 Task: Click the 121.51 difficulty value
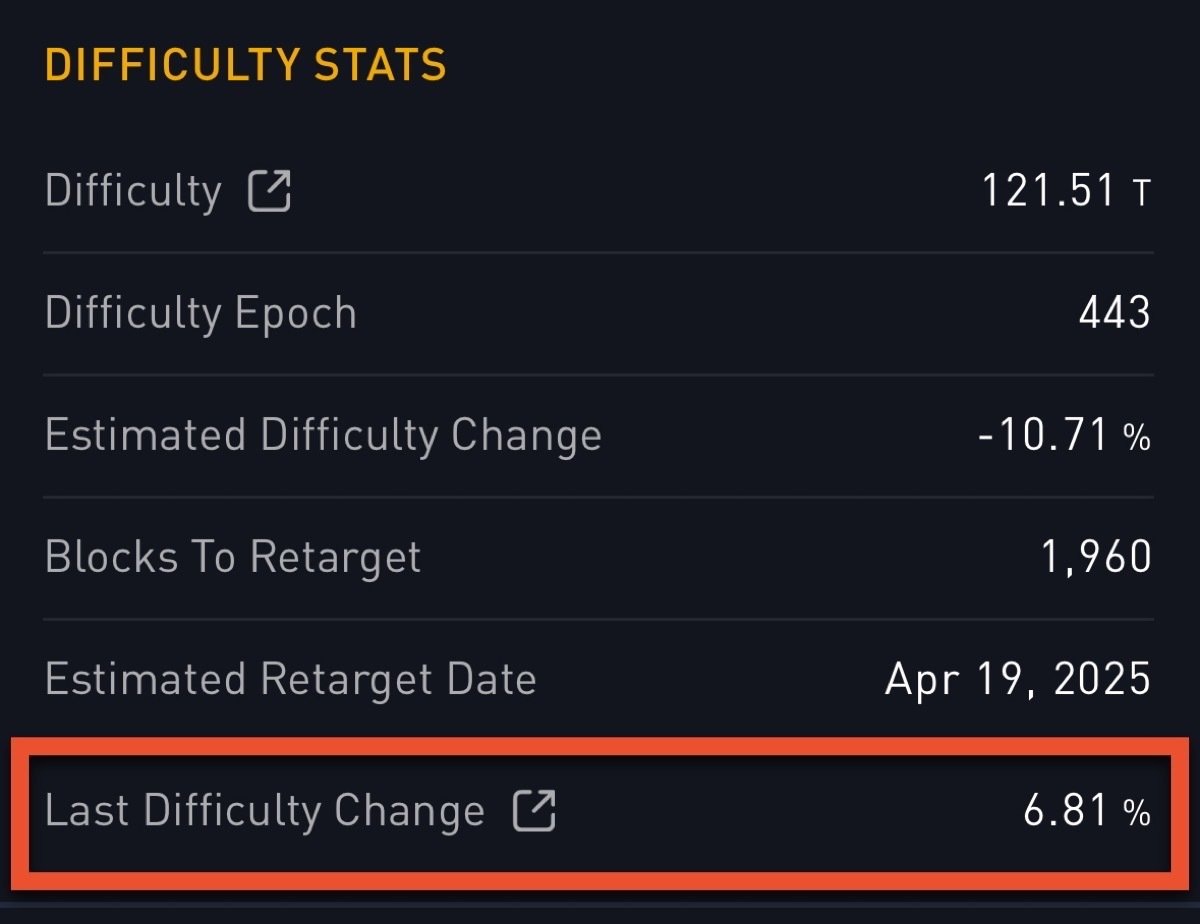[x=1047, y=191]
